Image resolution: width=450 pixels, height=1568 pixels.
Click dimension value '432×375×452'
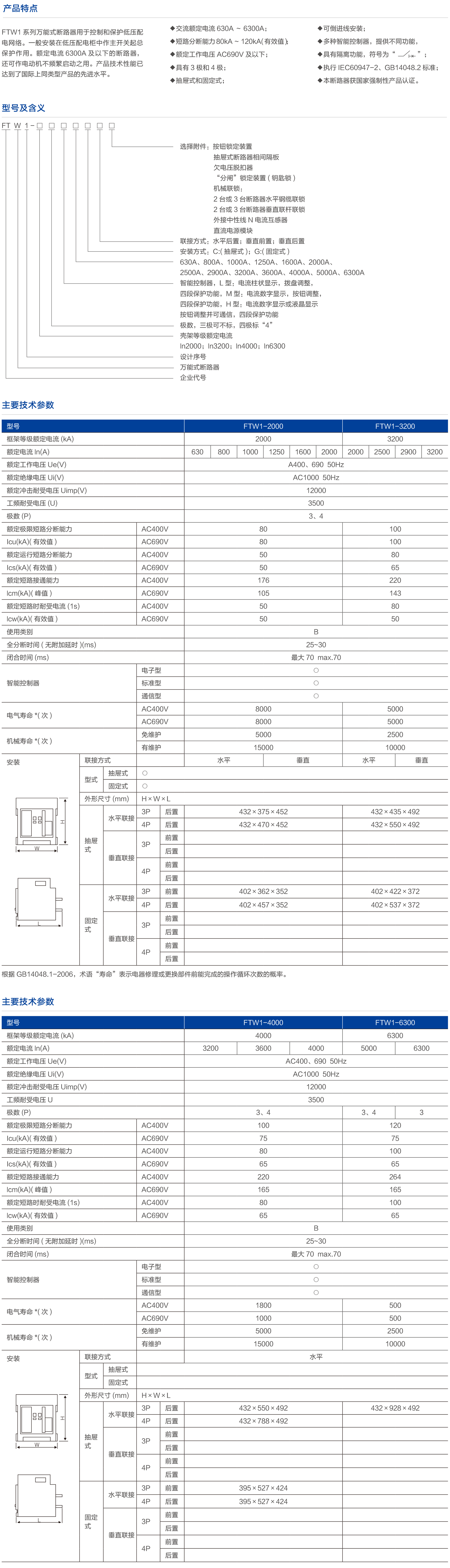coord(263,811)
